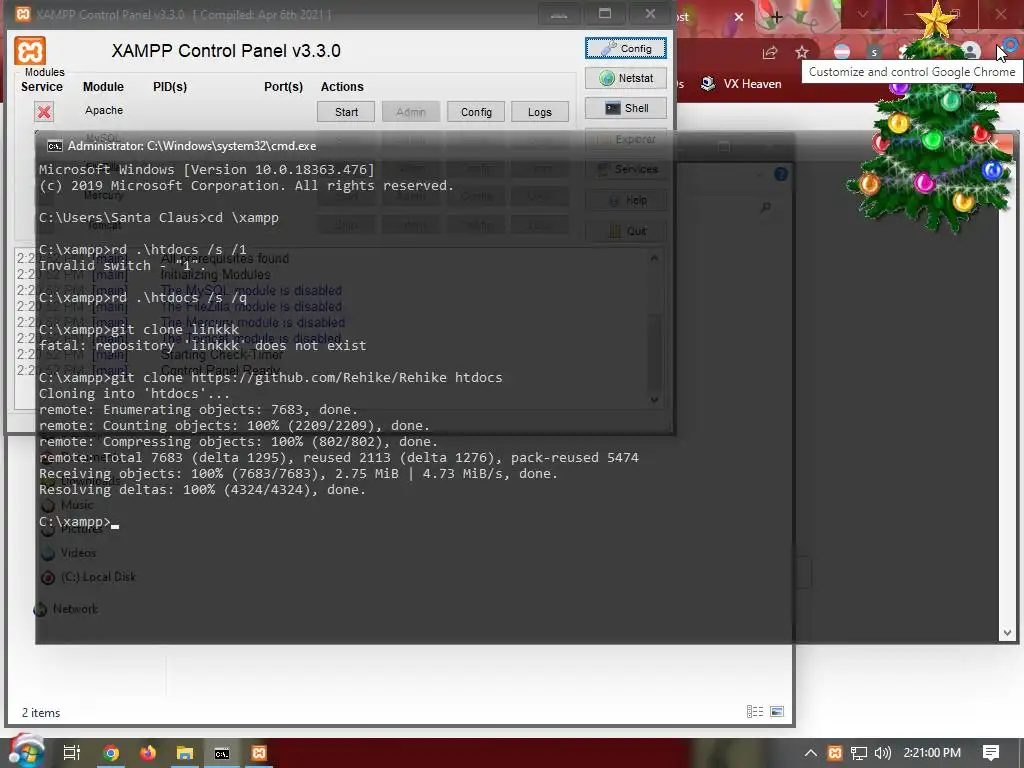
Task: Launch the XAMPP Shell button
Action: pos(626,108)
